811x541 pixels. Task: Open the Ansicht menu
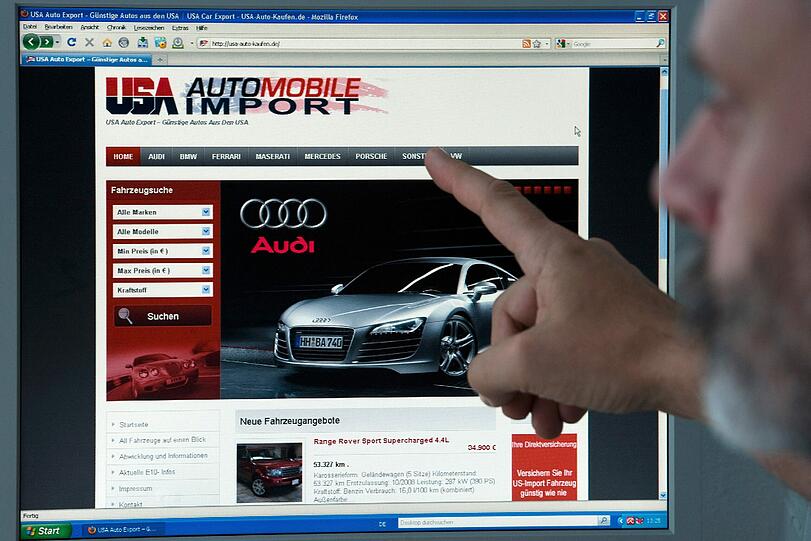point(89,27)
